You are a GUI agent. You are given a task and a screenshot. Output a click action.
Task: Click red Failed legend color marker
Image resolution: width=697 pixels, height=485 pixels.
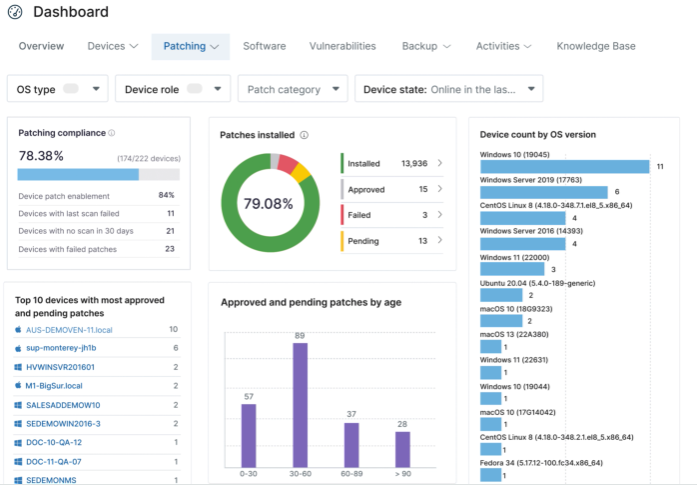[x=342, y=215]
